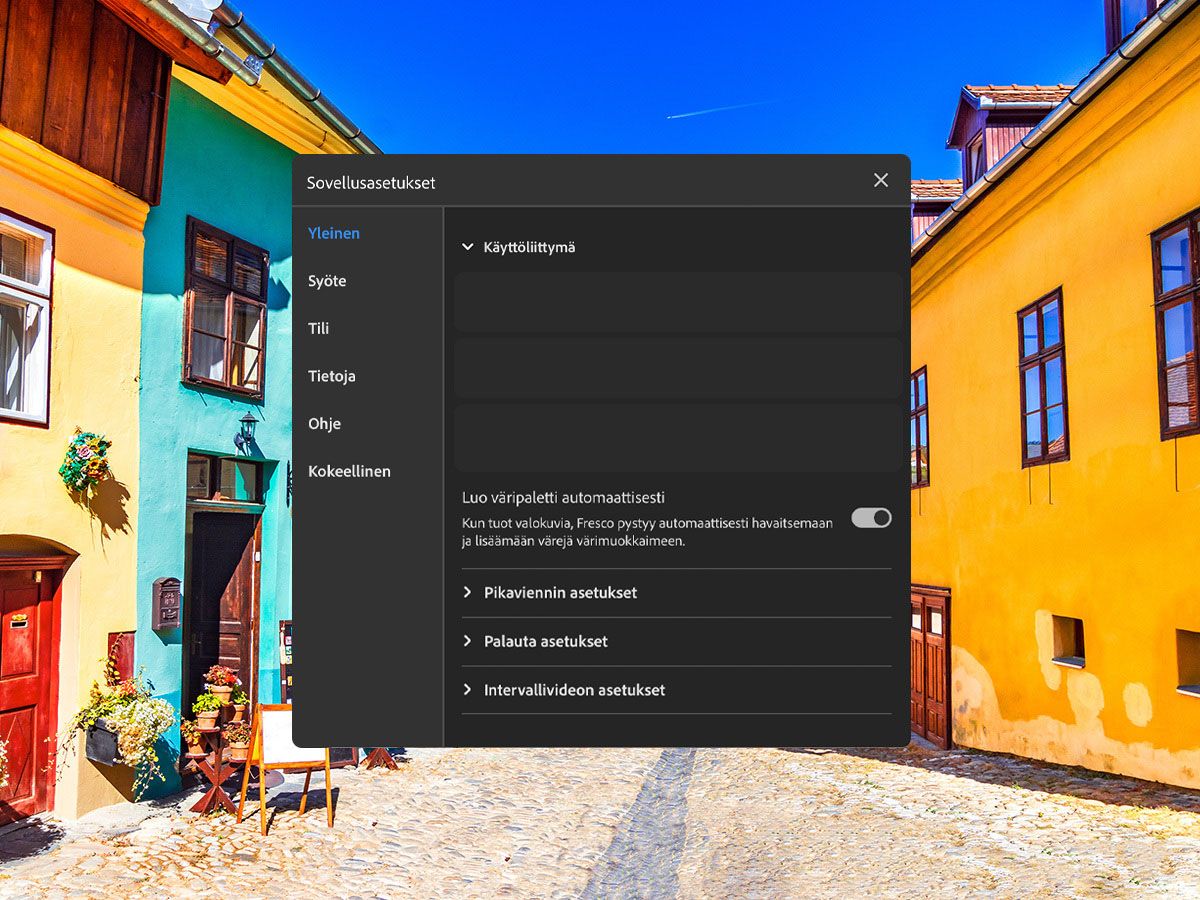This screenshot has height=900, width=1200.
Task: Click the third empty row above Luo väripaletti
Action: (678, 437)
